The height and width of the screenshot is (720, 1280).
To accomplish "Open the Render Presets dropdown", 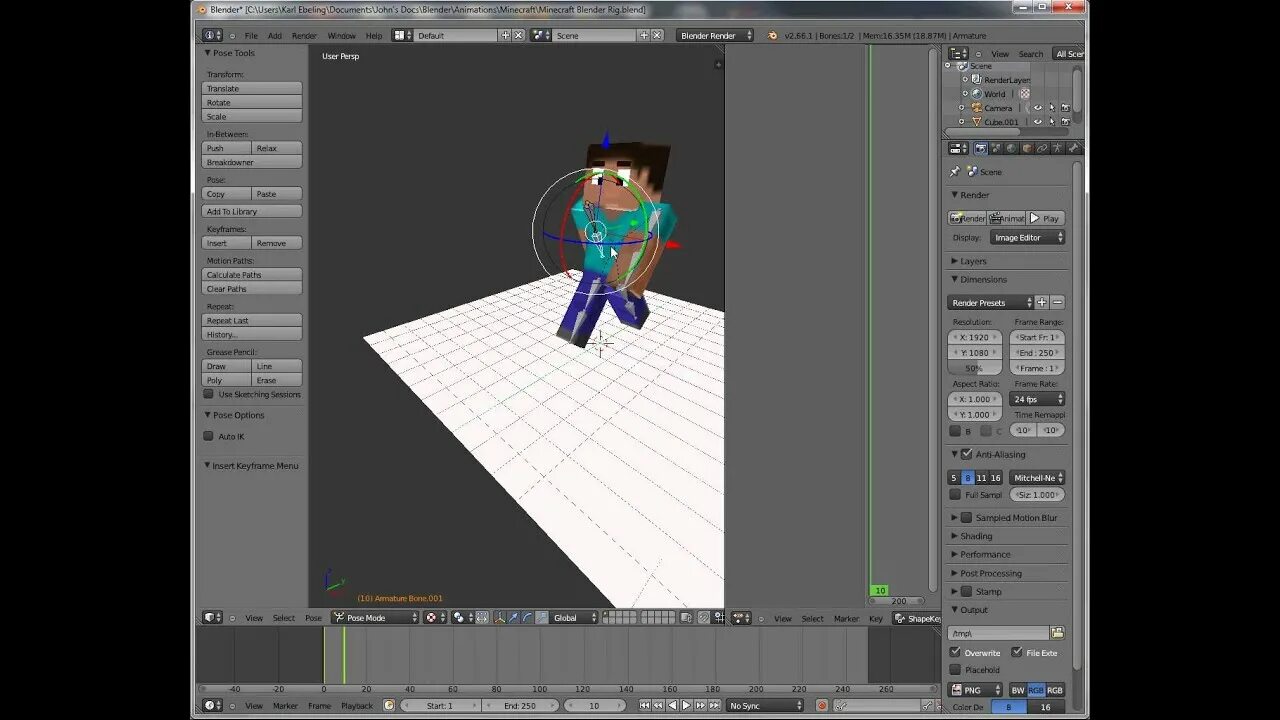I will coord(990,303).
